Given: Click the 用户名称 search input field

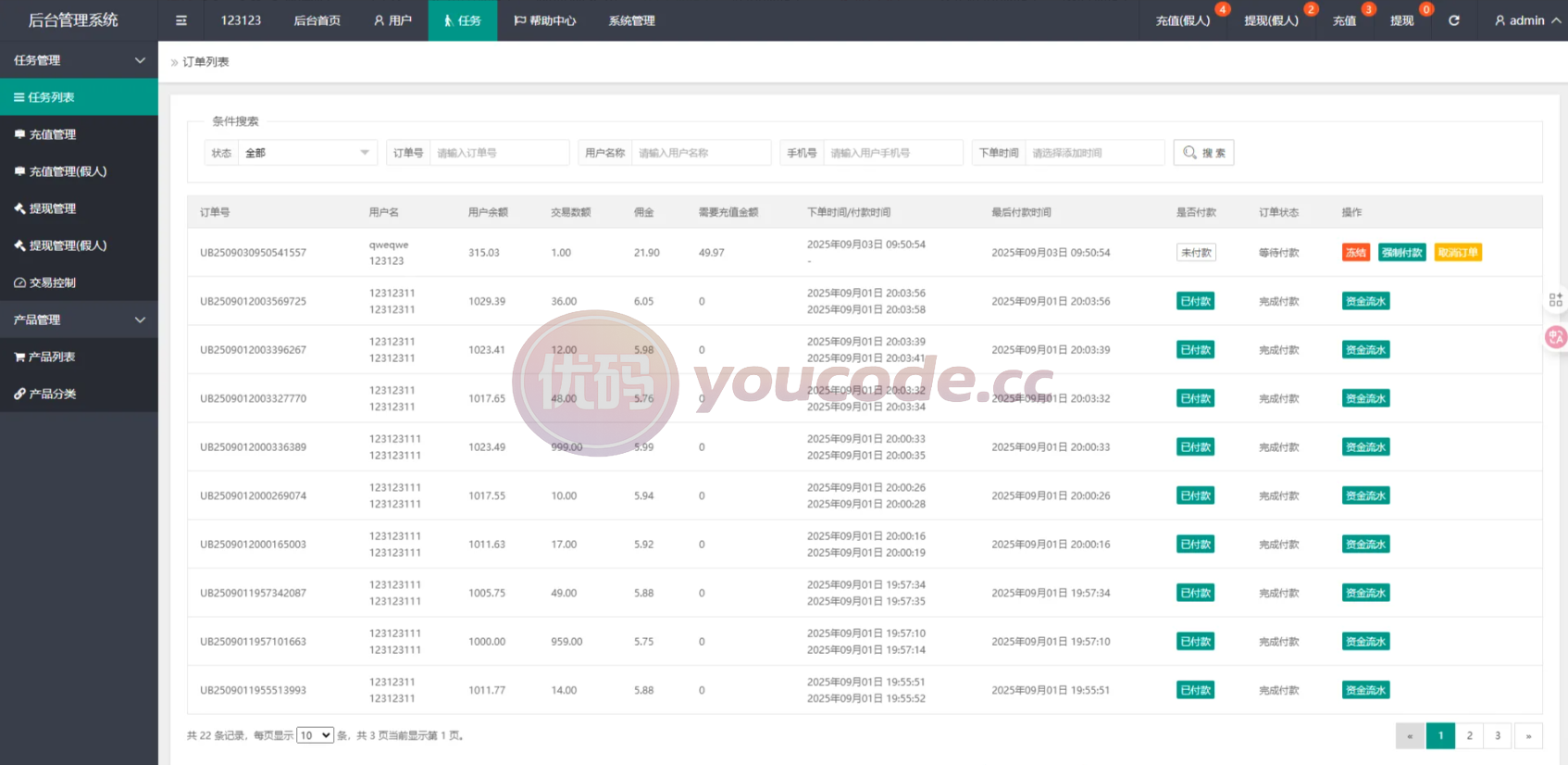Looking at the screenshot, I should (702, 153).
